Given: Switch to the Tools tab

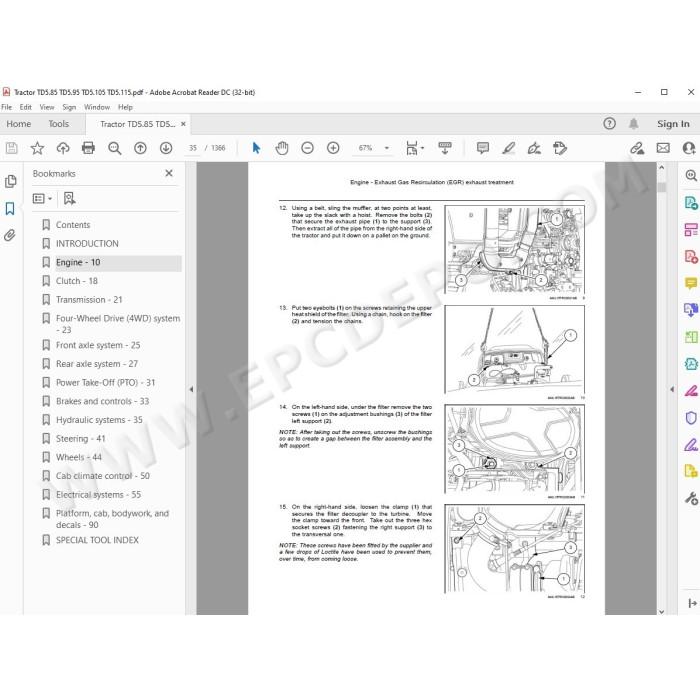Looking at the screenshot, I should tap(58, 124).
